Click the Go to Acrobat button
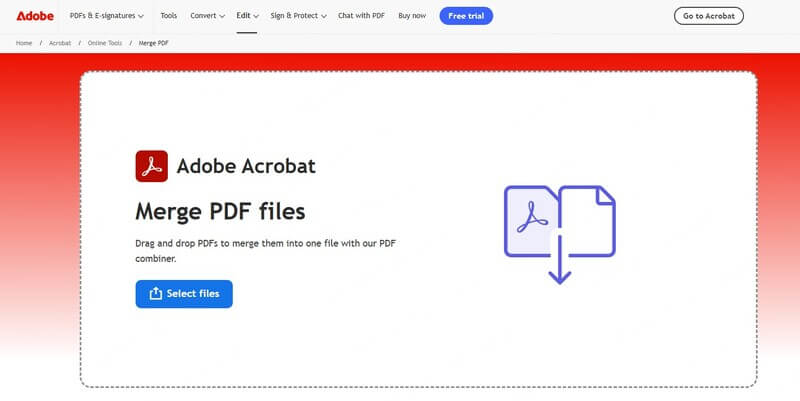The width and height of the screenshot is (800, 401). tap(709, 16)
